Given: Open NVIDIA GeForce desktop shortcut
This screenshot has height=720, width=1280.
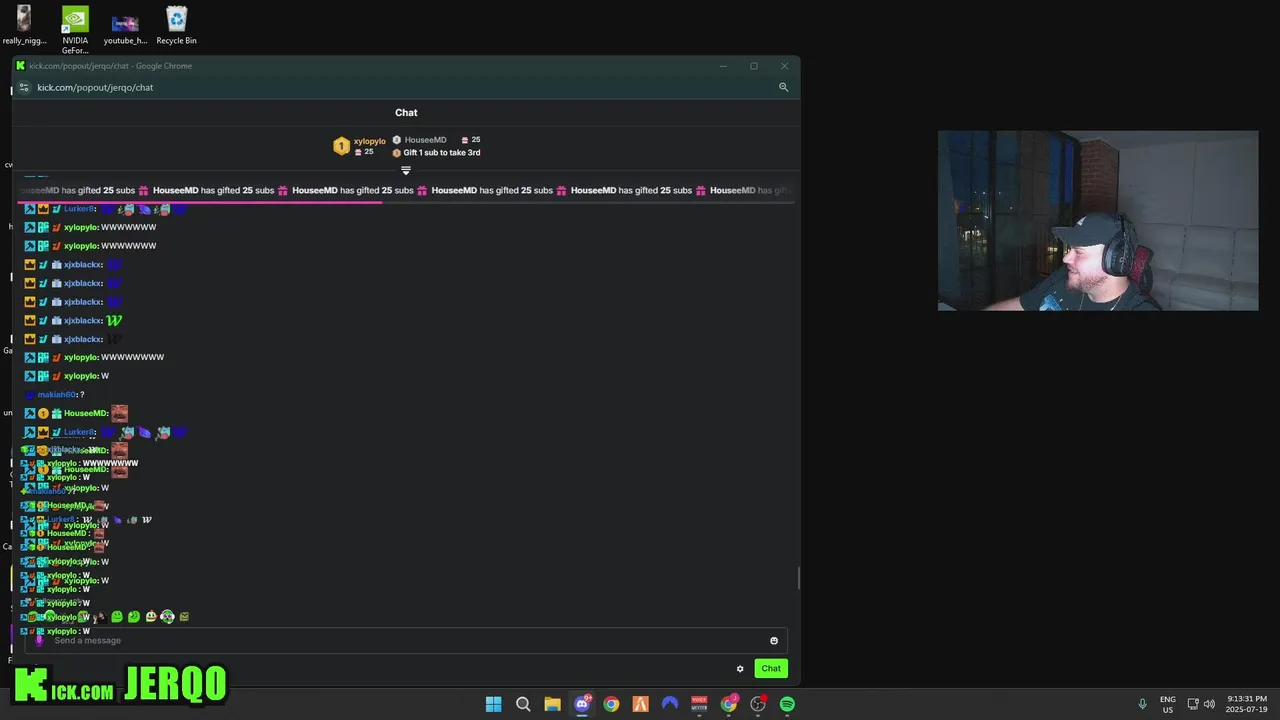Looking at the screenshot, I should coord(75,30).
